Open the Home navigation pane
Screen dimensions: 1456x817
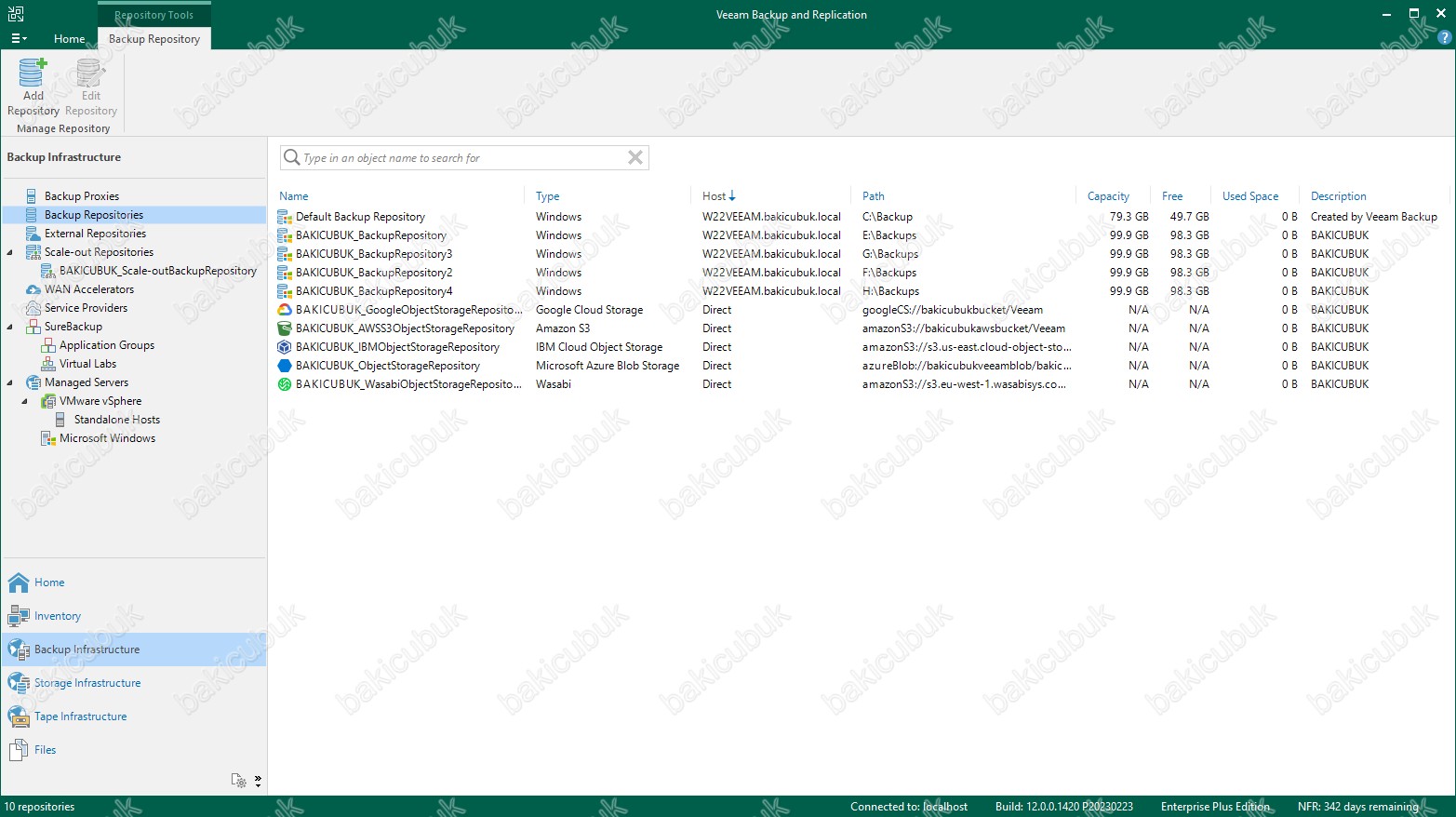(134, 583)
